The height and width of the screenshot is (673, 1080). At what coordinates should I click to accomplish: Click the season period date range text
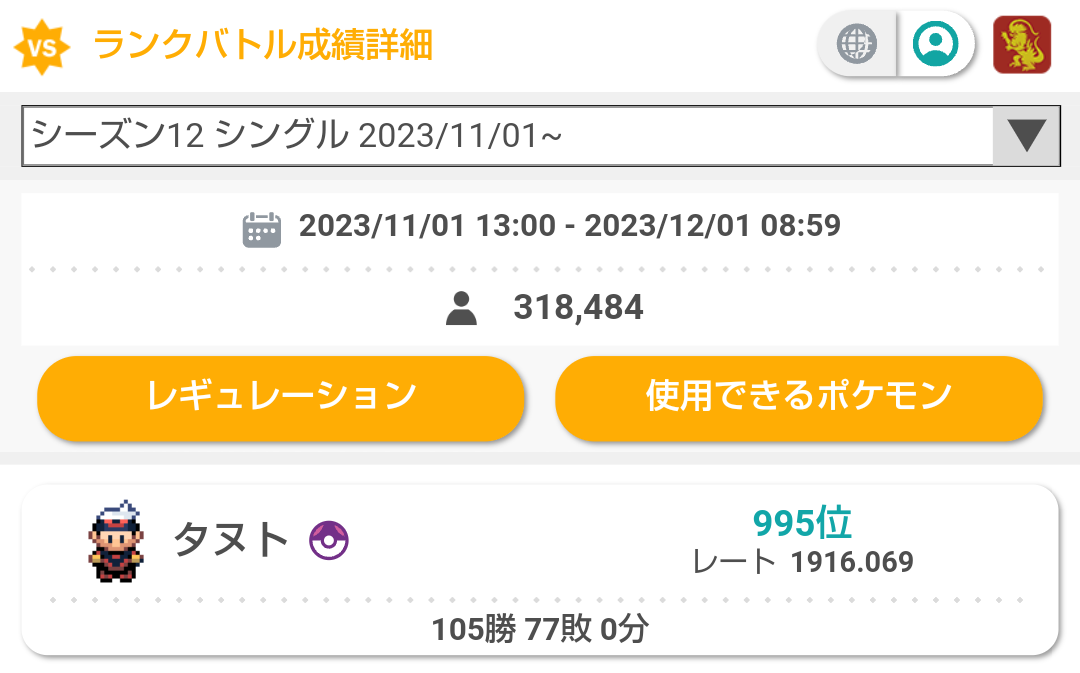(x=570, y=226)
